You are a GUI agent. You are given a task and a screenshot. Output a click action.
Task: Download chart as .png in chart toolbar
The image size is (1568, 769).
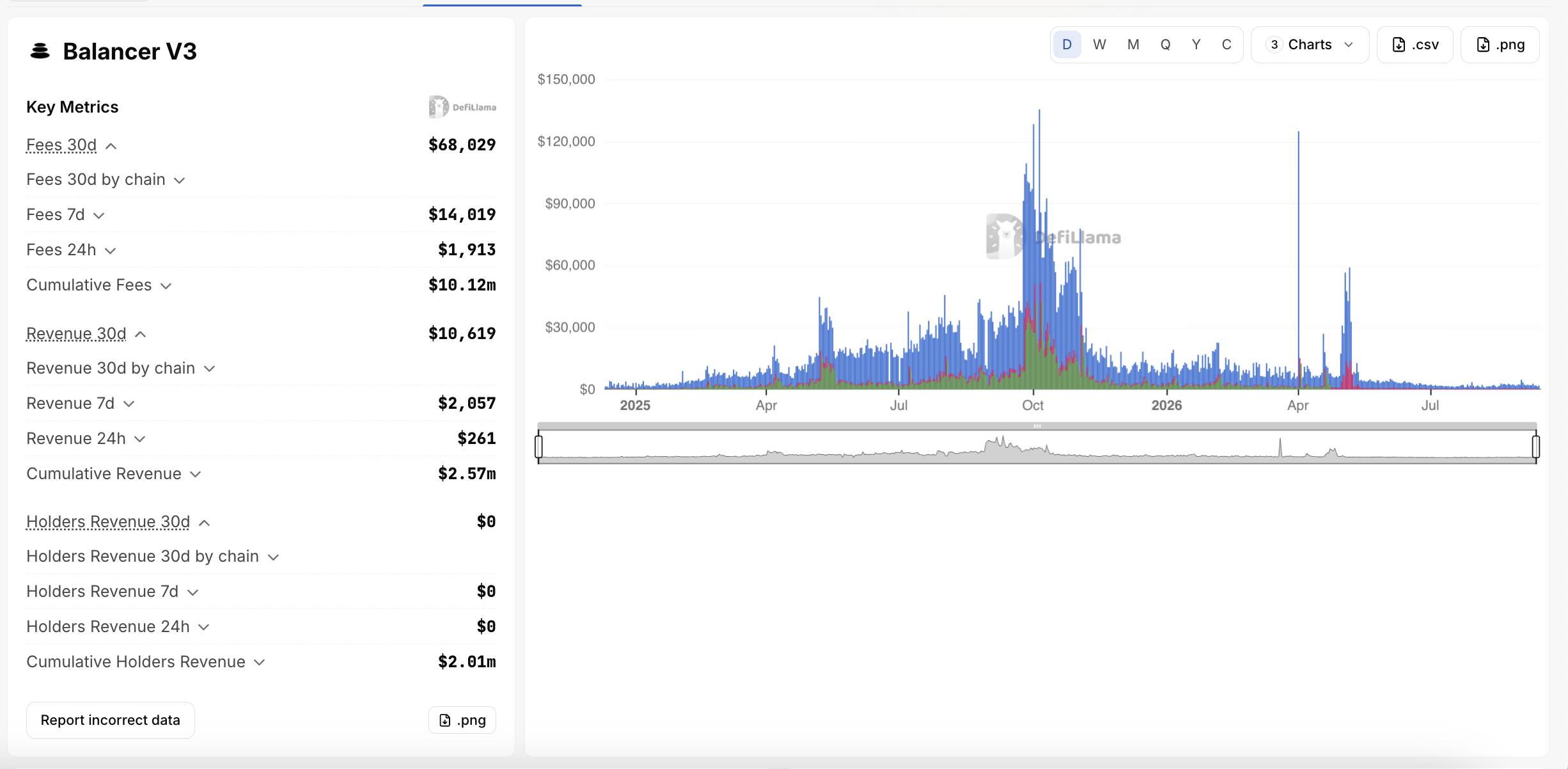[x=1500, y=45]
